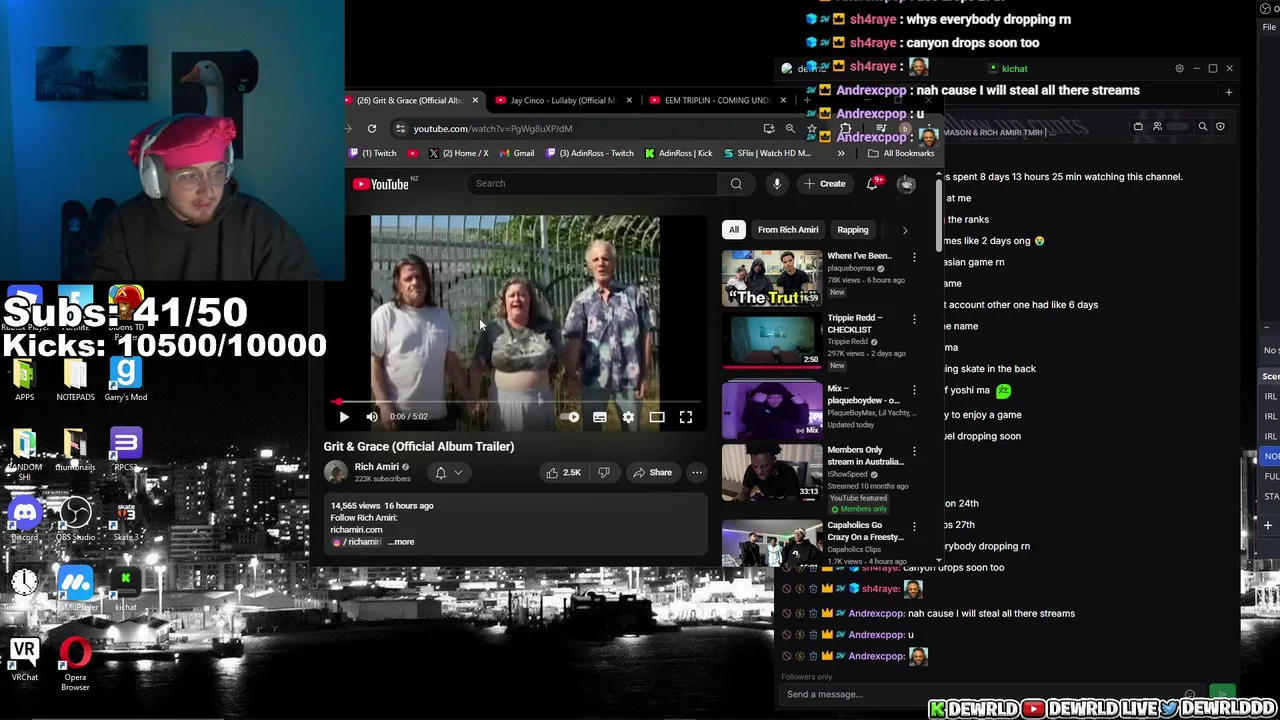Open the OBS Studio desktop shortcut
1280x720 pixels.
[x=75, y=520]
